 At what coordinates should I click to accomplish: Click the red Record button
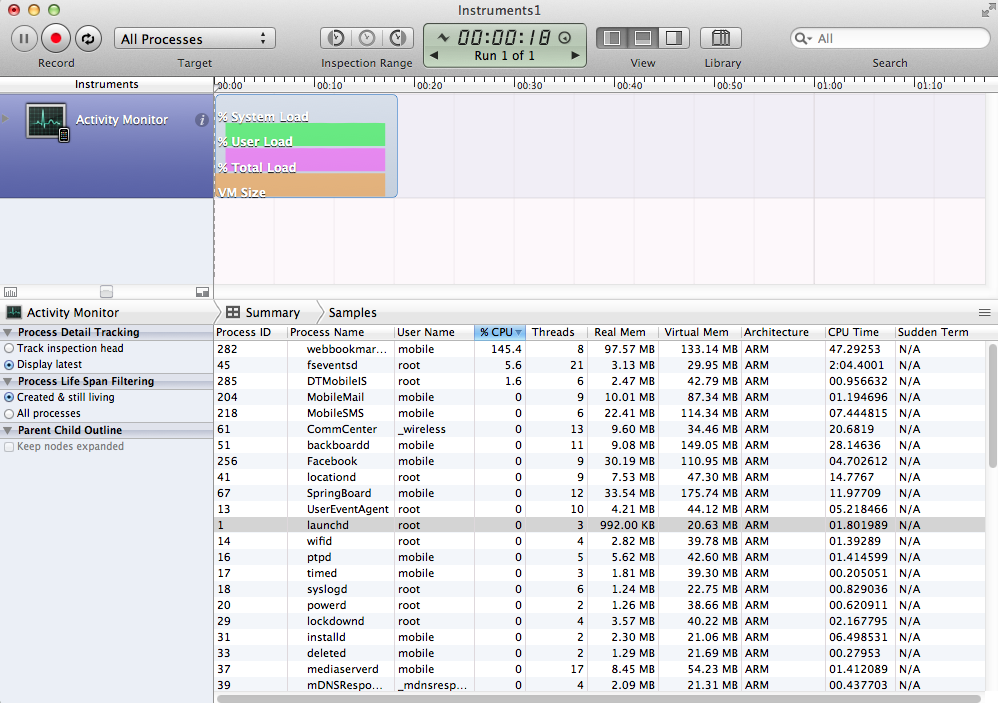coord(56,38)
